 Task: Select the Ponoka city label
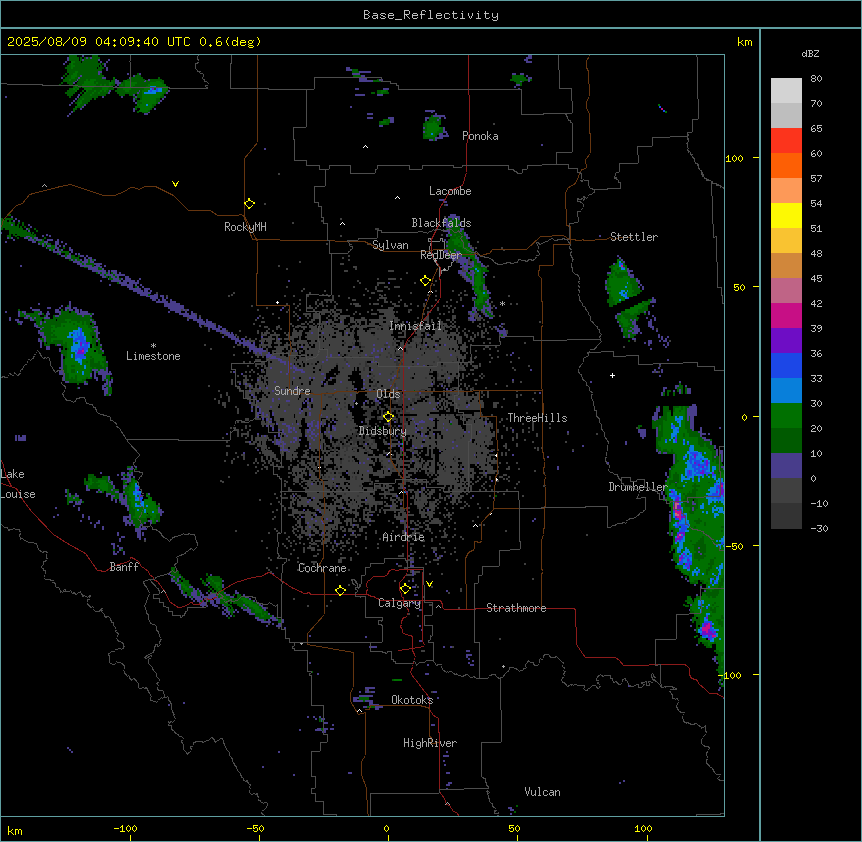point(480,136)
